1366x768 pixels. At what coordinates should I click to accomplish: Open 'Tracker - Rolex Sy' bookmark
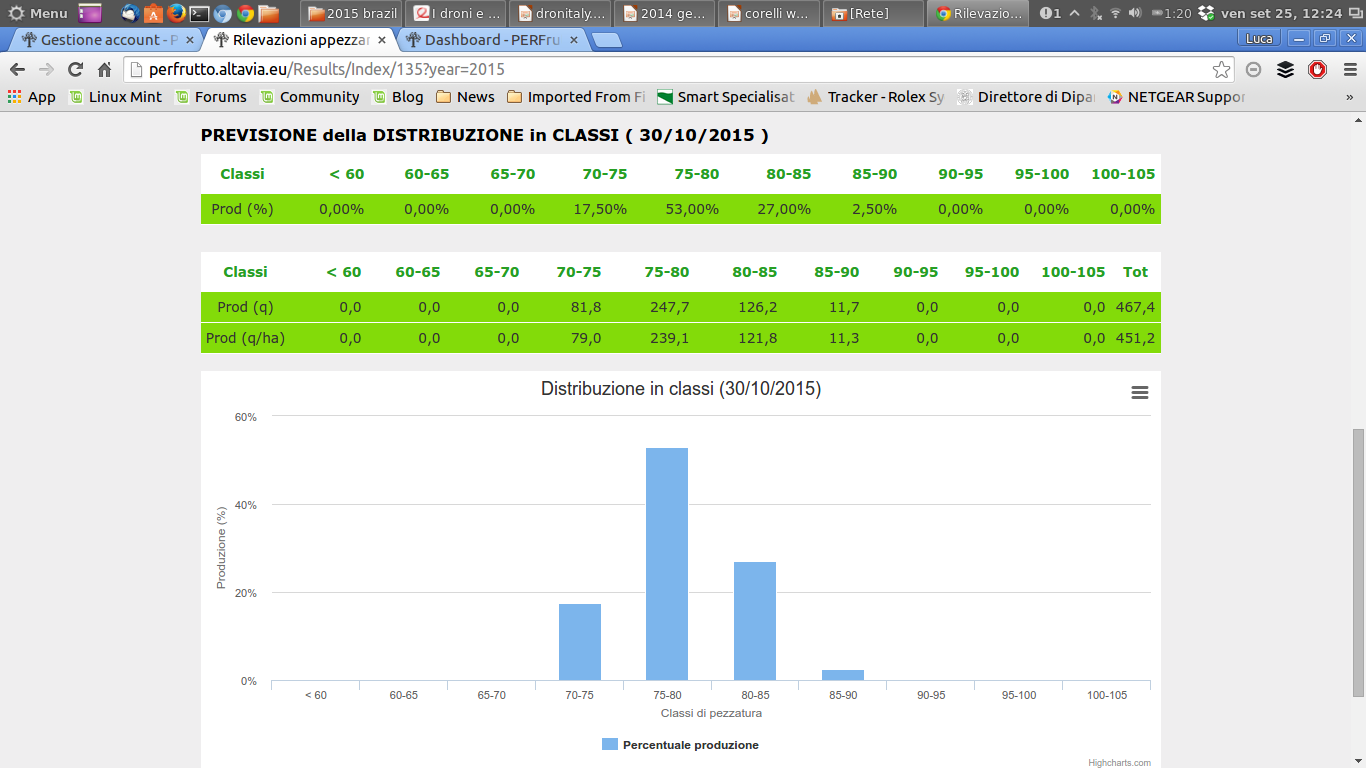click(x=875, y=97)
